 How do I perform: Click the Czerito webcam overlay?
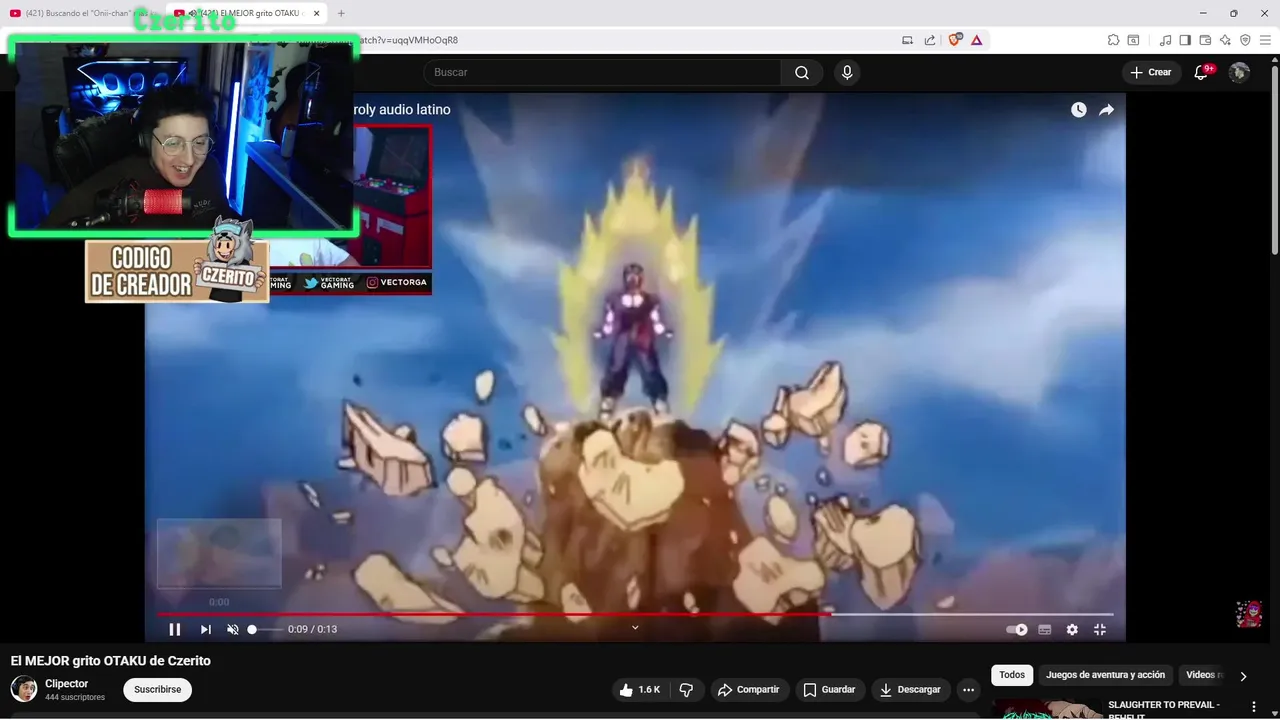point(183,136)
